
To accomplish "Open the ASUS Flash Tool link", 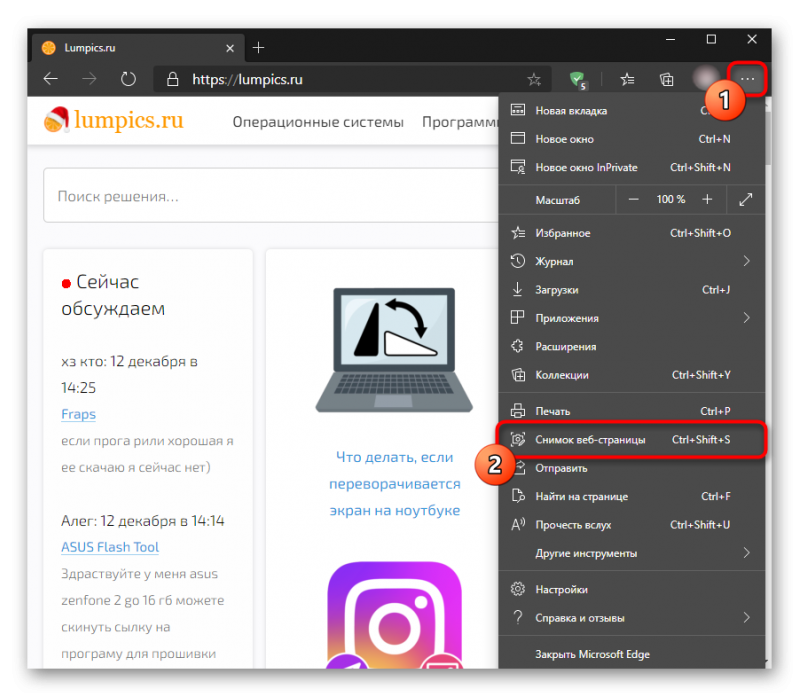I will coord(110,547).
